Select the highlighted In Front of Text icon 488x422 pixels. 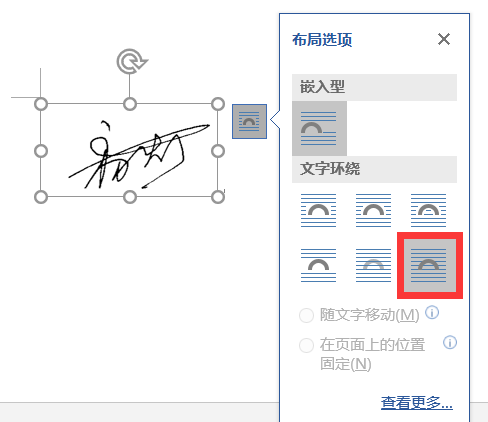(430, 265)
